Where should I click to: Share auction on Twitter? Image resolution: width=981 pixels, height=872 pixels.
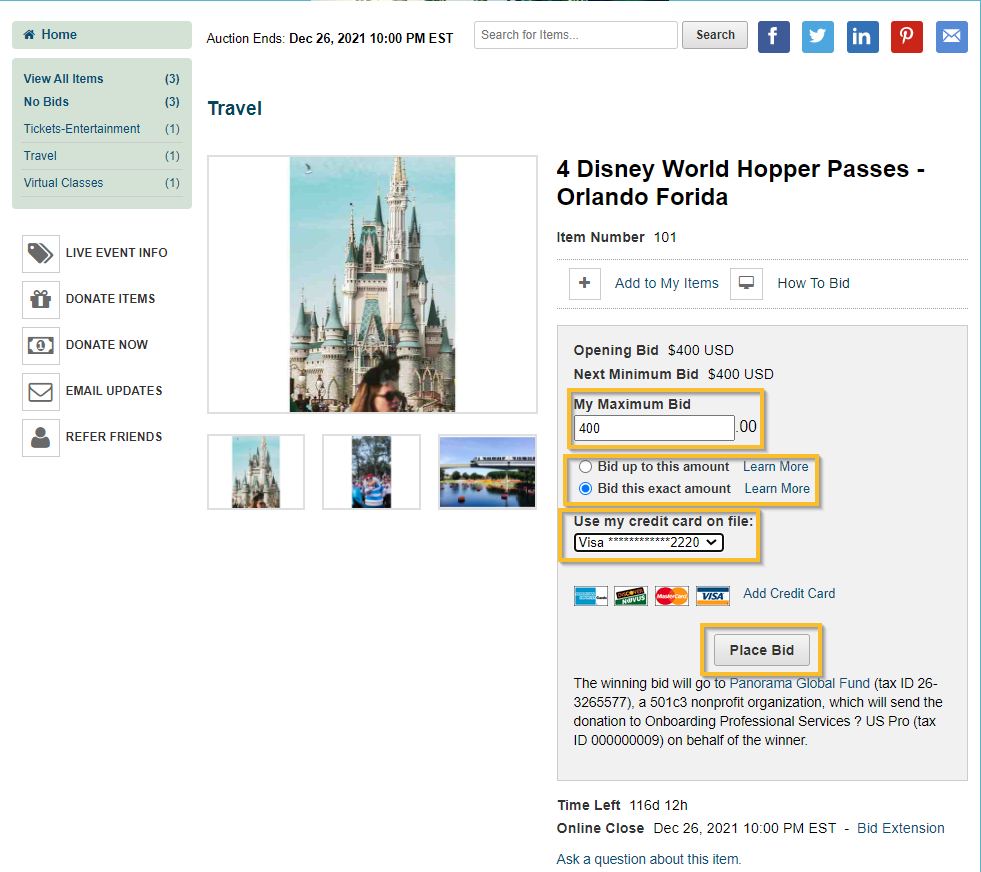pos(818,37)
